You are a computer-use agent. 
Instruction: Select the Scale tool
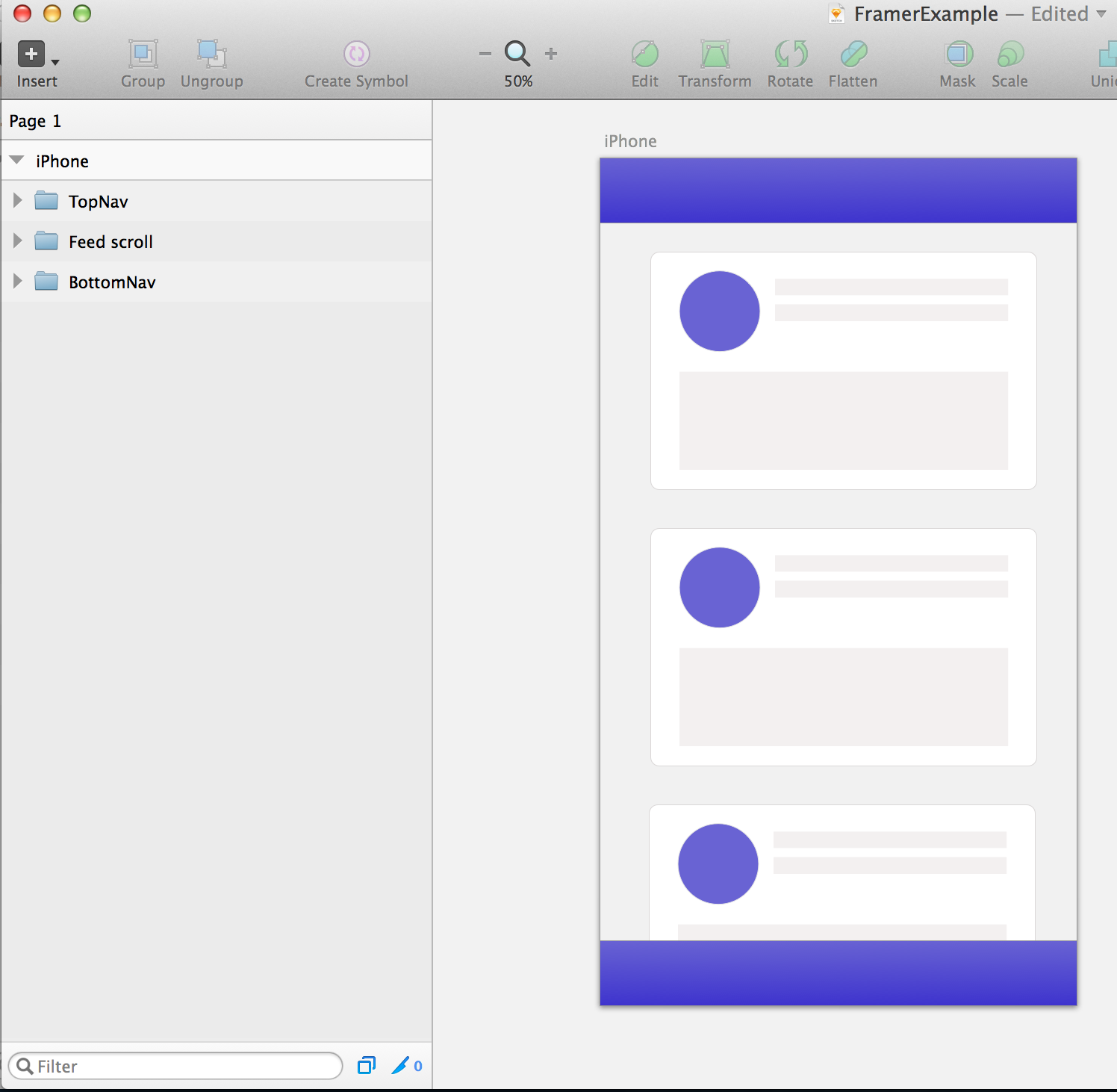click(x=1010, y=54)
